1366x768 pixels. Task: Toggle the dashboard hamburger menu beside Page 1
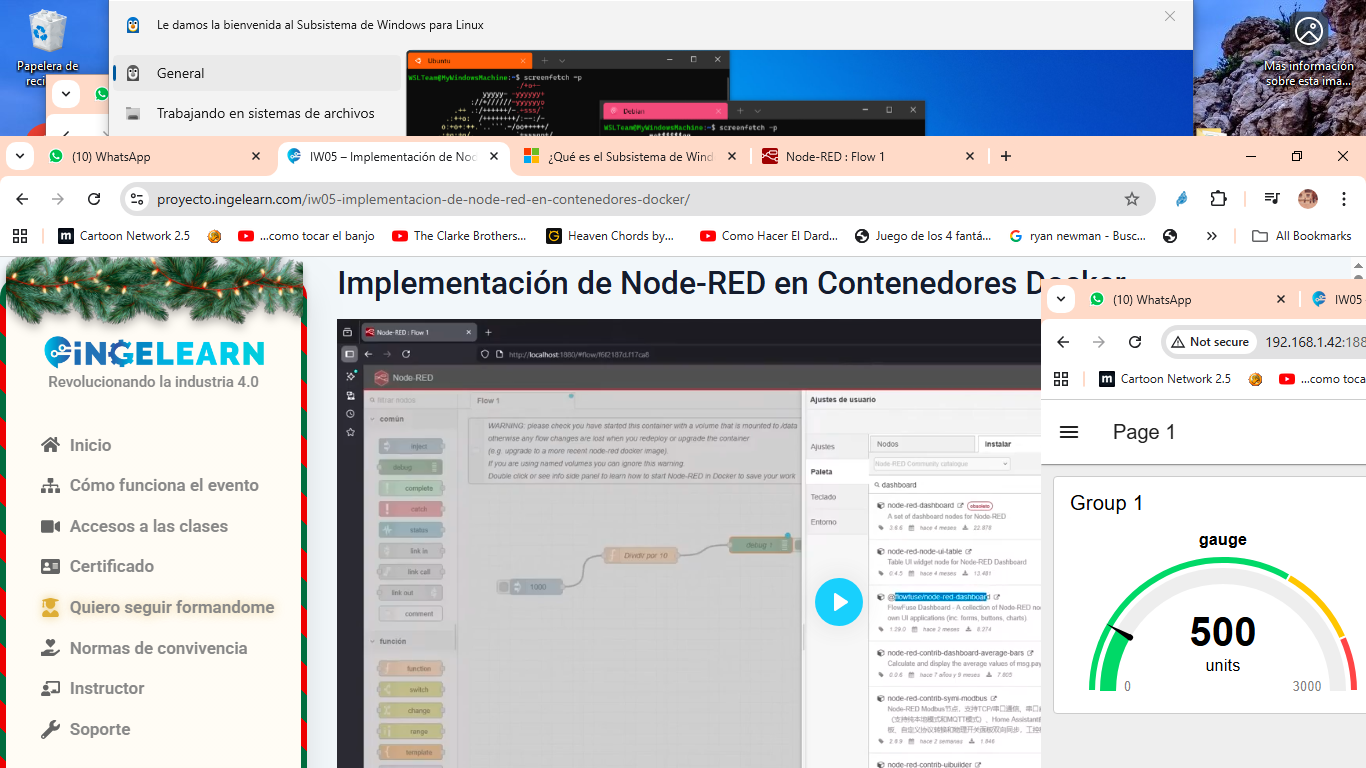pyautogui.click(x=1069, y=432)
